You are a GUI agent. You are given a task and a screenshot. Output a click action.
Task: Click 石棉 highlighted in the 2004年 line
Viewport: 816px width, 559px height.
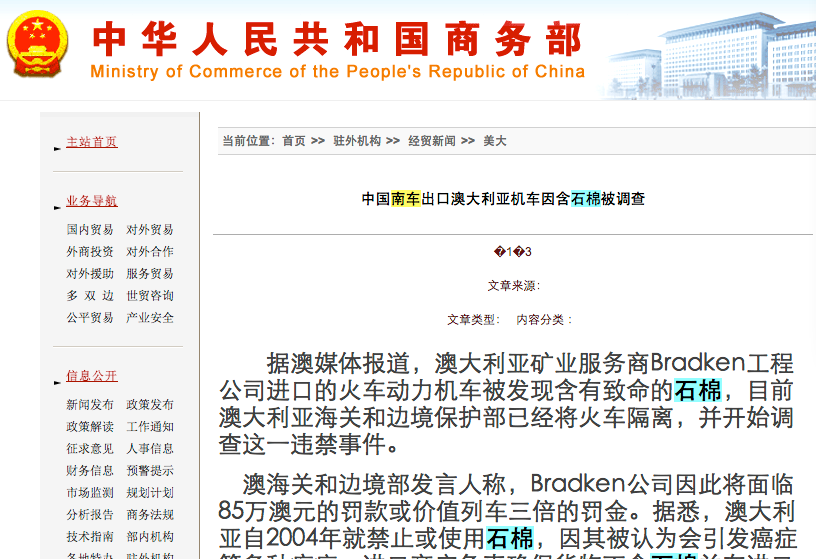(x=509, y=539)
